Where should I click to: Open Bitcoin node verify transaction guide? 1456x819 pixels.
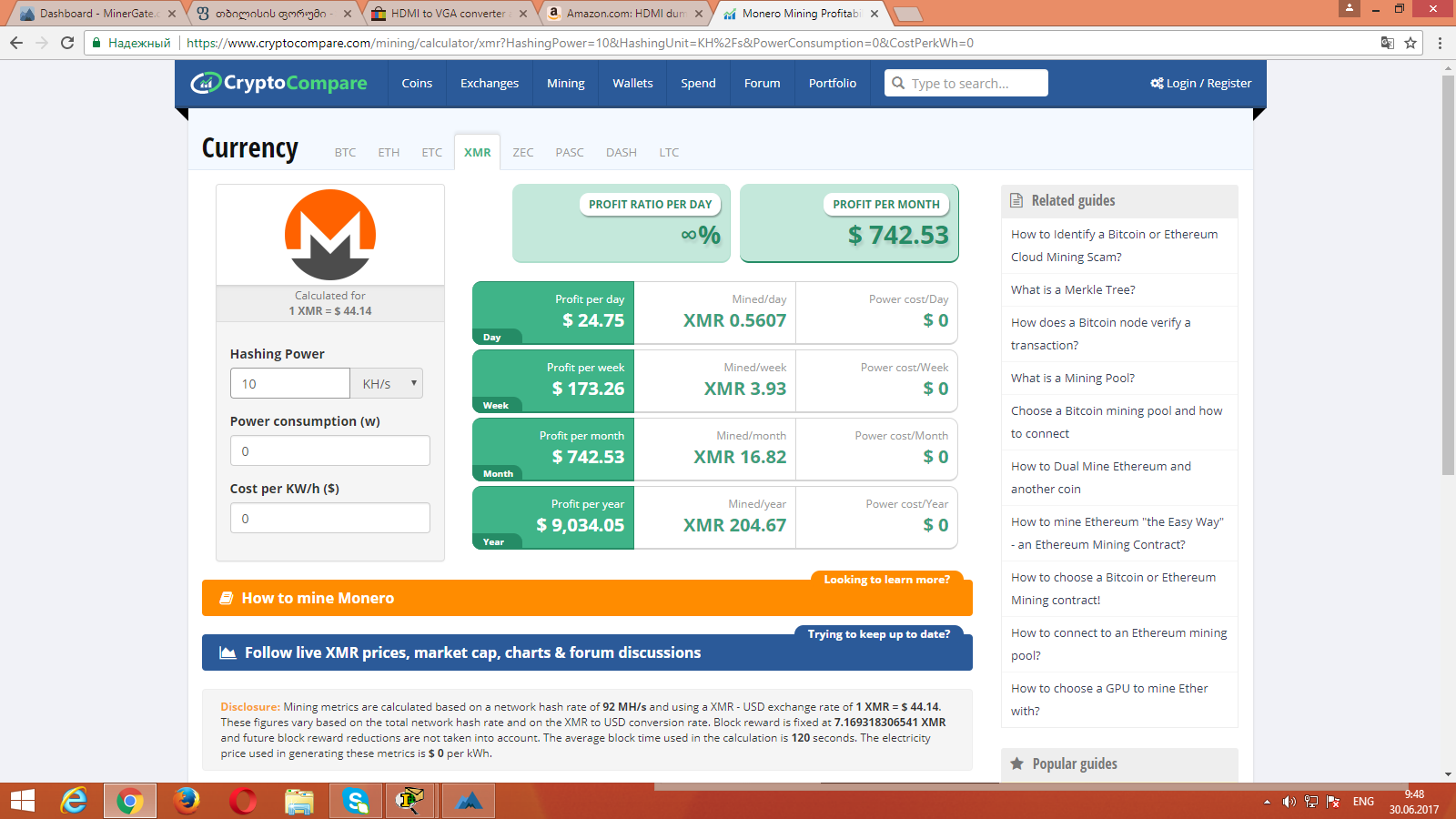coord(1101,334)
